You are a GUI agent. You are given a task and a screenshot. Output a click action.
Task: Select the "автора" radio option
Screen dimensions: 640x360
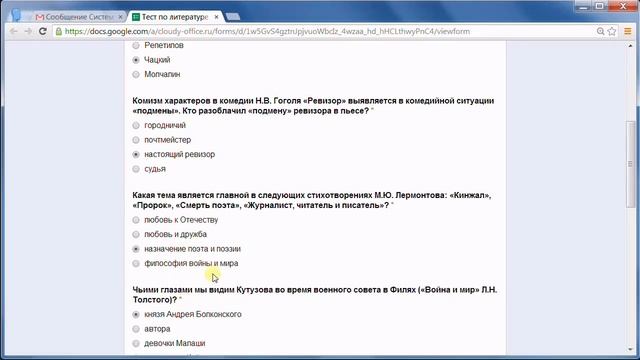(136, 329)
